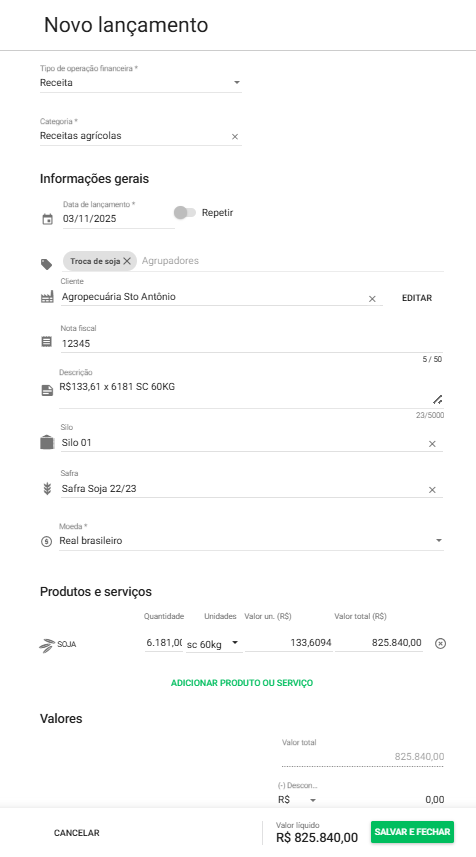476x857 pixels.
Task: Click SALVAR E FECHAR button
Action: pos(412,832)
